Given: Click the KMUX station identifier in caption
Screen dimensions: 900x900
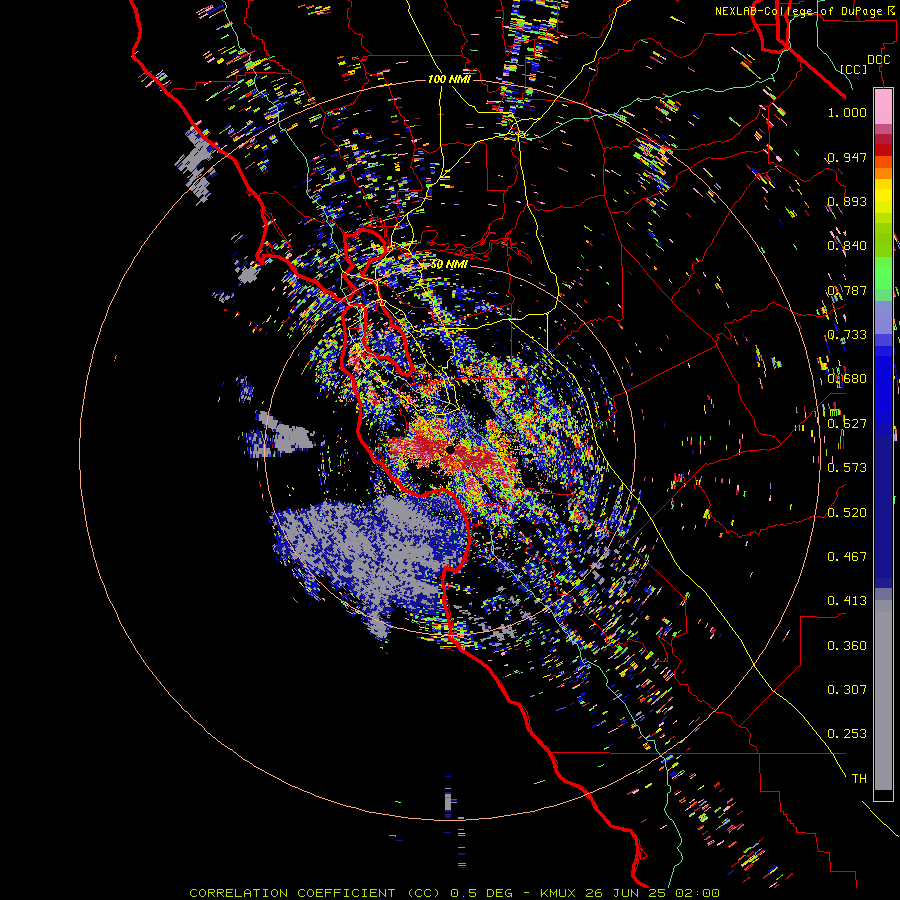Looking at the screenshot, I should click(559, 893).
